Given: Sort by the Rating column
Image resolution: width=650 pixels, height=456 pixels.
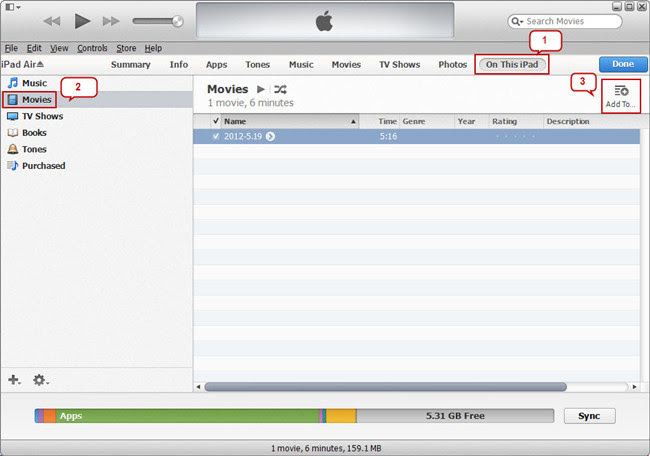Looking at the screenshot, I should pos(516,121).
